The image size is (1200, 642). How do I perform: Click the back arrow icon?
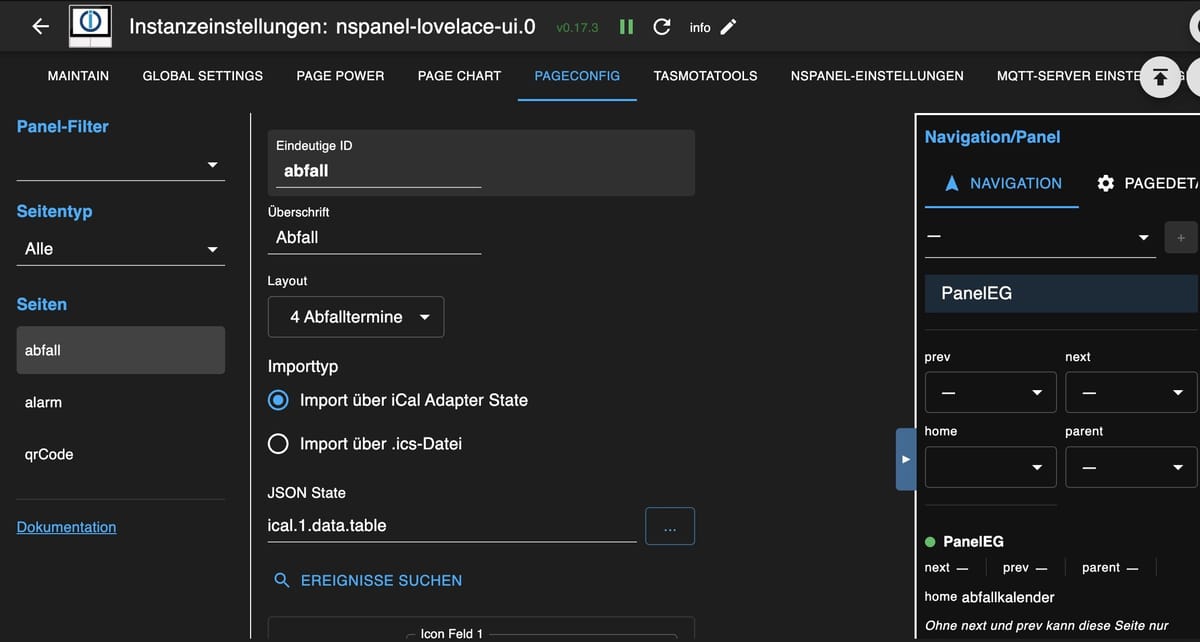point(40,27)
